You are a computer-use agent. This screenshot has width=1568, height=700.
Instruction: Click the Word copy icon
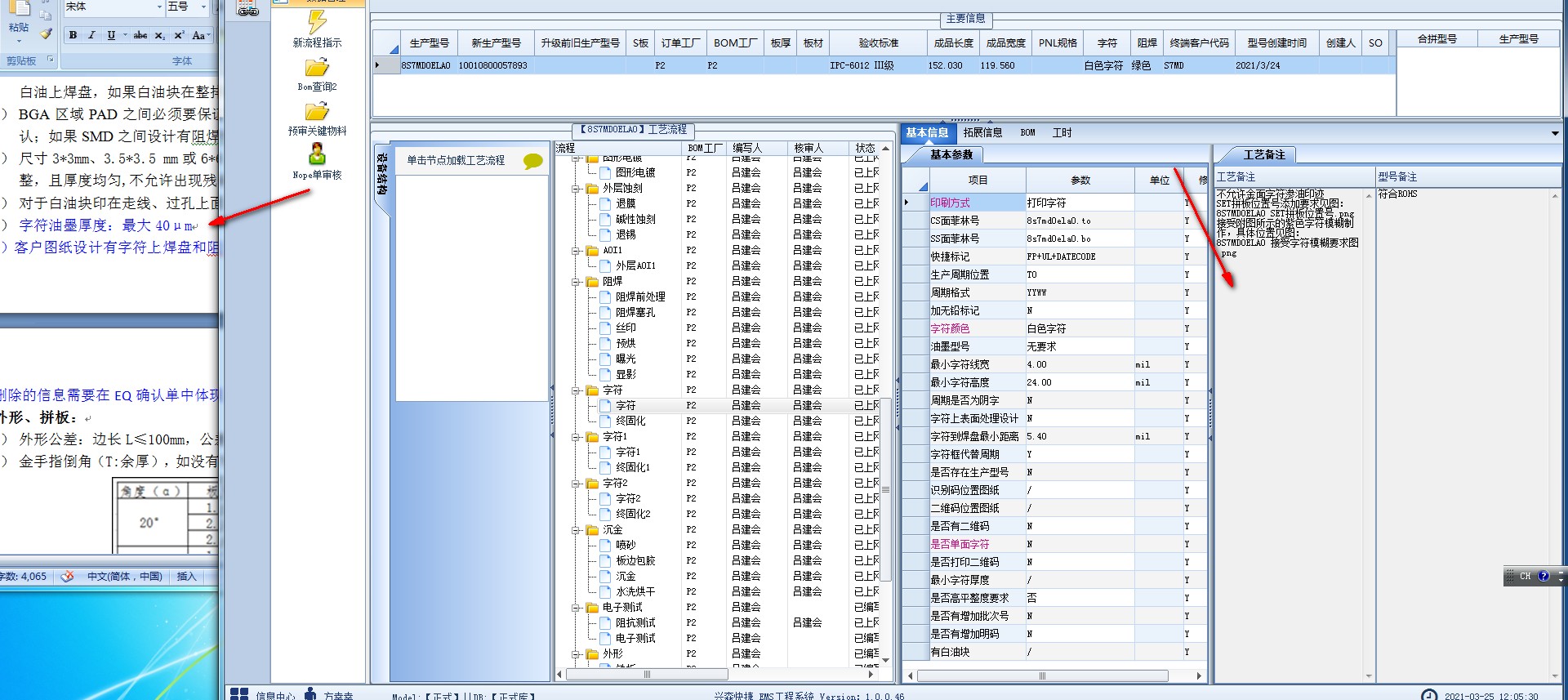[46, 14]
